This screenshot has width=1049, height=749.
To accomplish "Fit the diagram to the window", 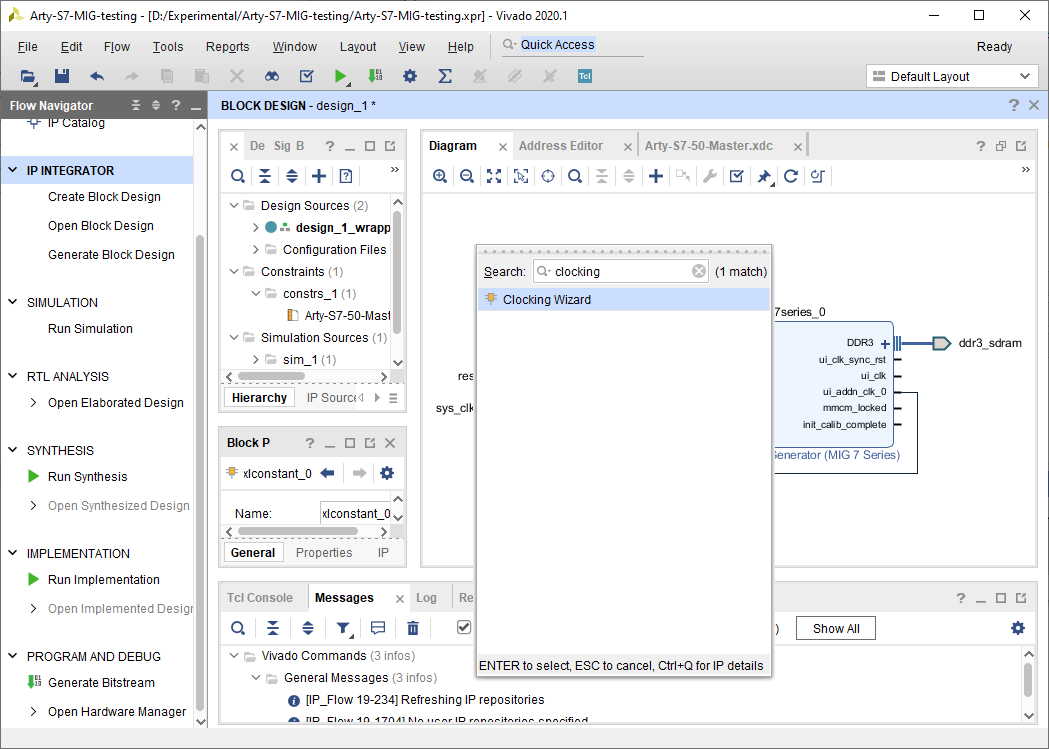I will (x=494, y=176).
